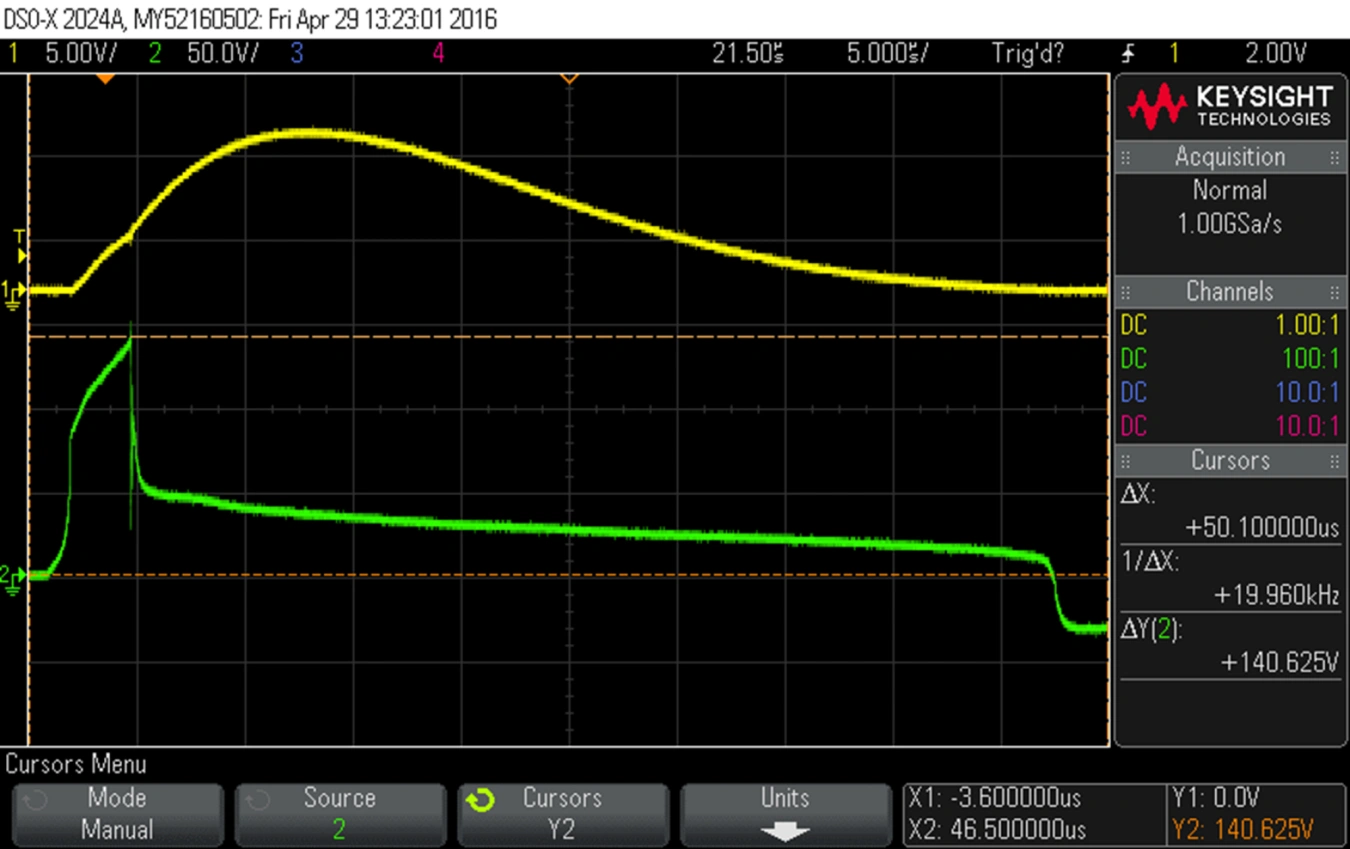Click the solid orange trigger point triangle
Screen dimensions: 1350x849
(x=105, y=78)
